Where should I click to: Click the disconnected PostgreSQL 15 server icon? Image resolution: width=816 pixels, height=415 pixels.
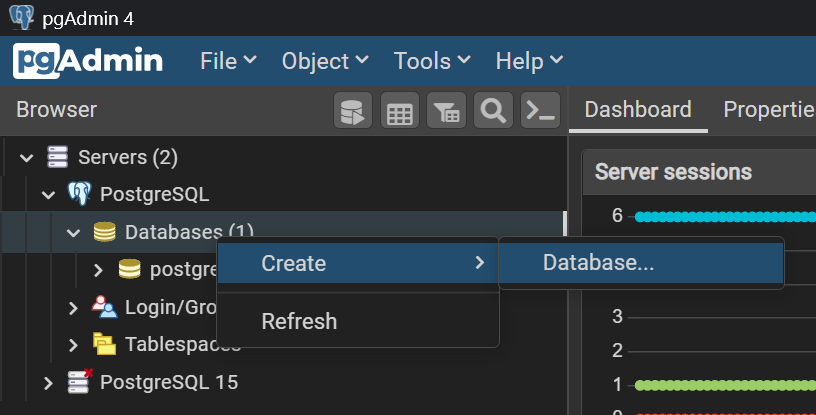[79, 381]
